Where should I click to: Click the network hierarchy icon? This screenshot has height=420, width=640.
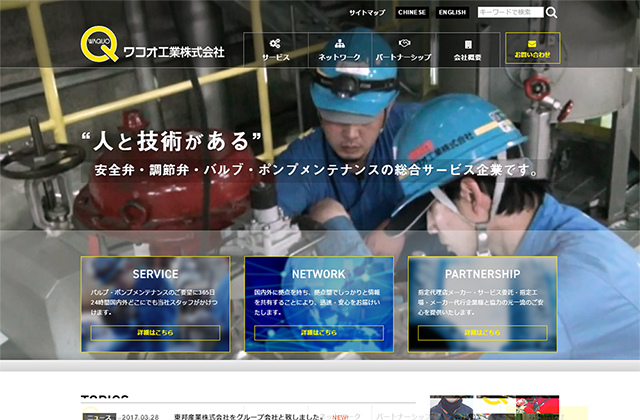tap(340, 43)
